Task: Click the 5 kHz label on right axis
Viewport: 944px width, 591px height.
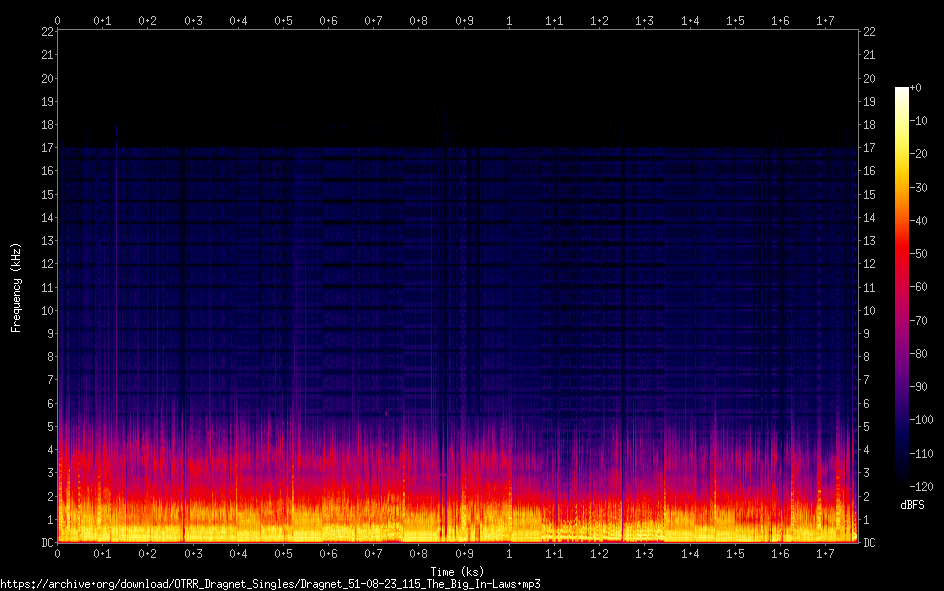Action: pos(867,427)
